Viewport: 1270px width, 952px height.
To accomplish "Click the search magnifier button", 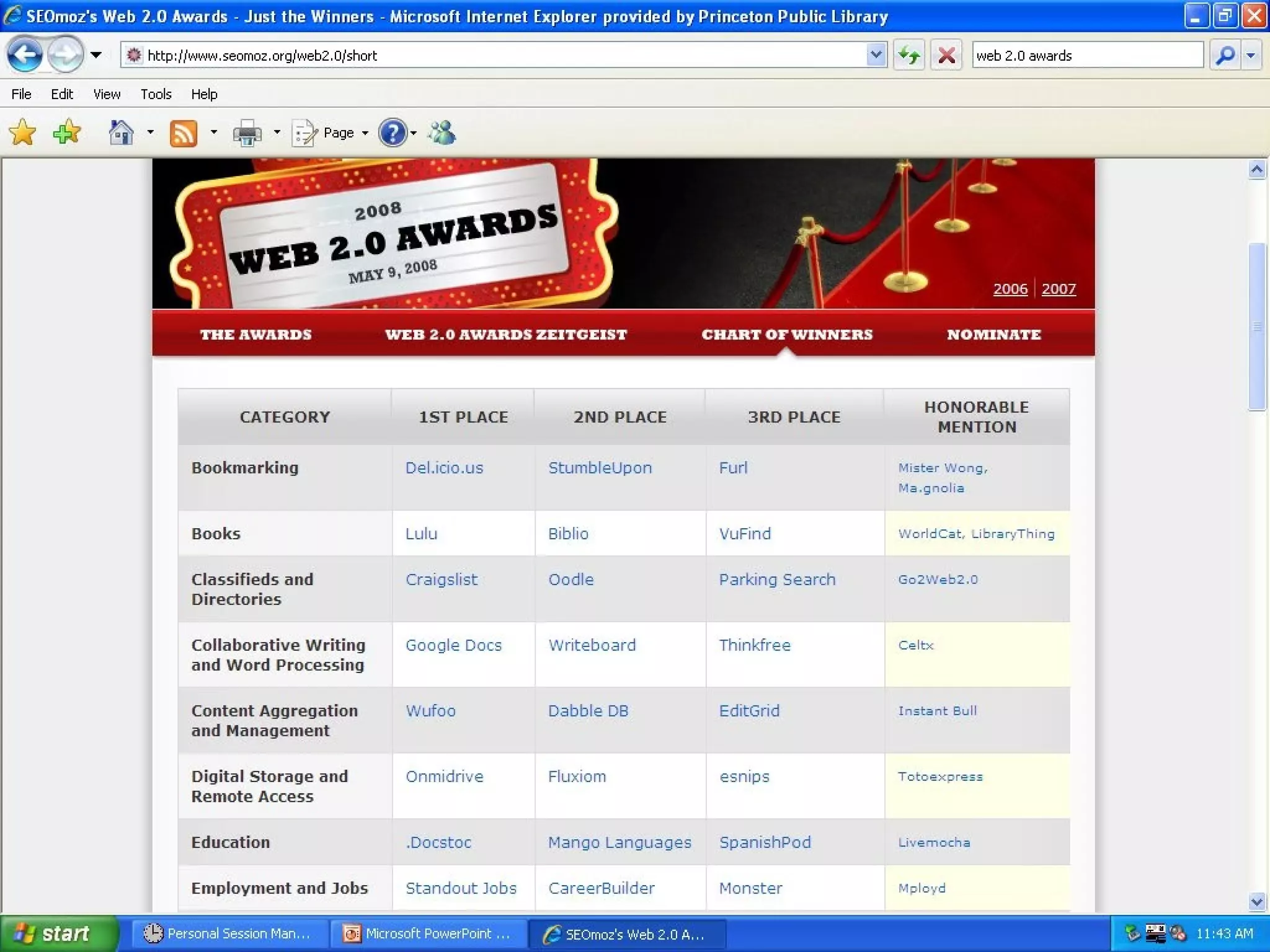I will click(1225, 55).
